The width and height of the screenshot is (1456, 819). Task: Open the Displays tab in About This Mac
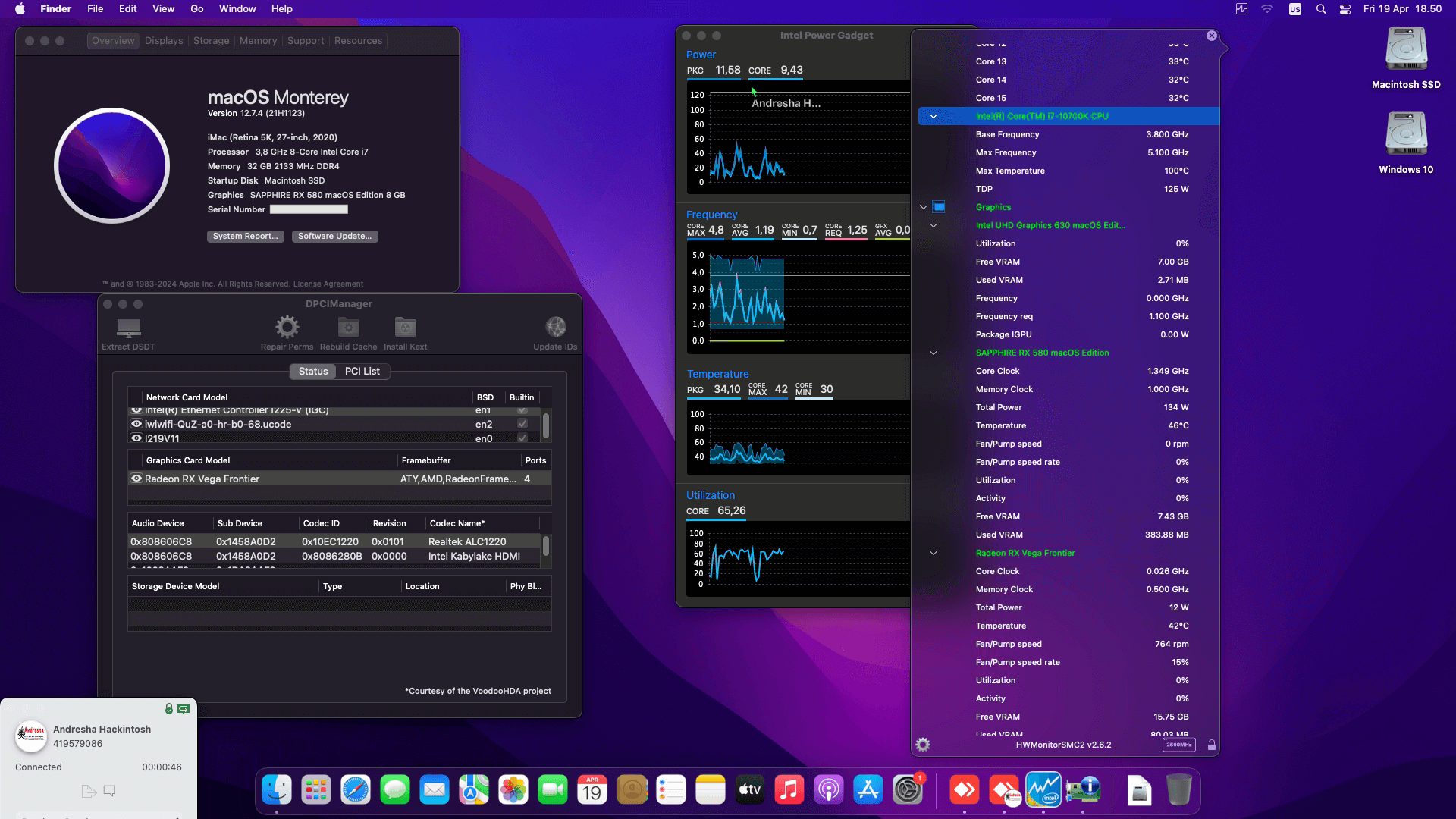pos(164,40)
